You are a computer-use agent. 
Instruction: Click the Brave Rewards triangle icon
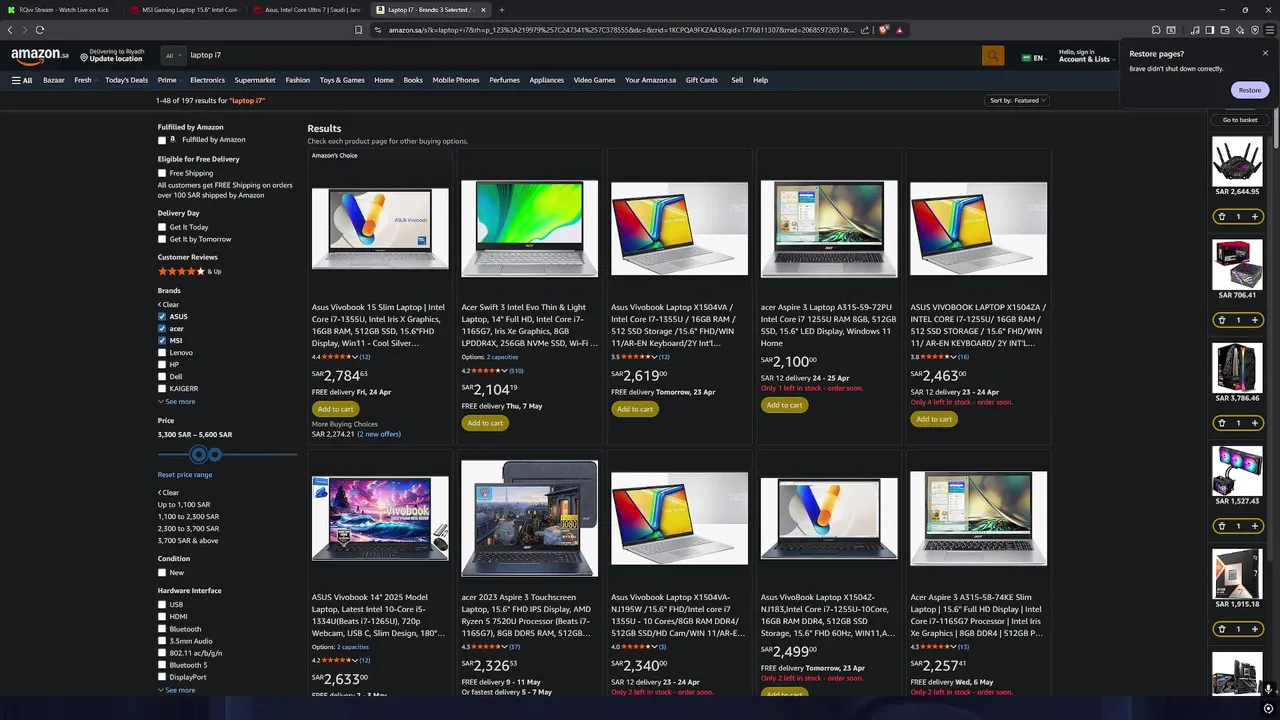point(899,30)
